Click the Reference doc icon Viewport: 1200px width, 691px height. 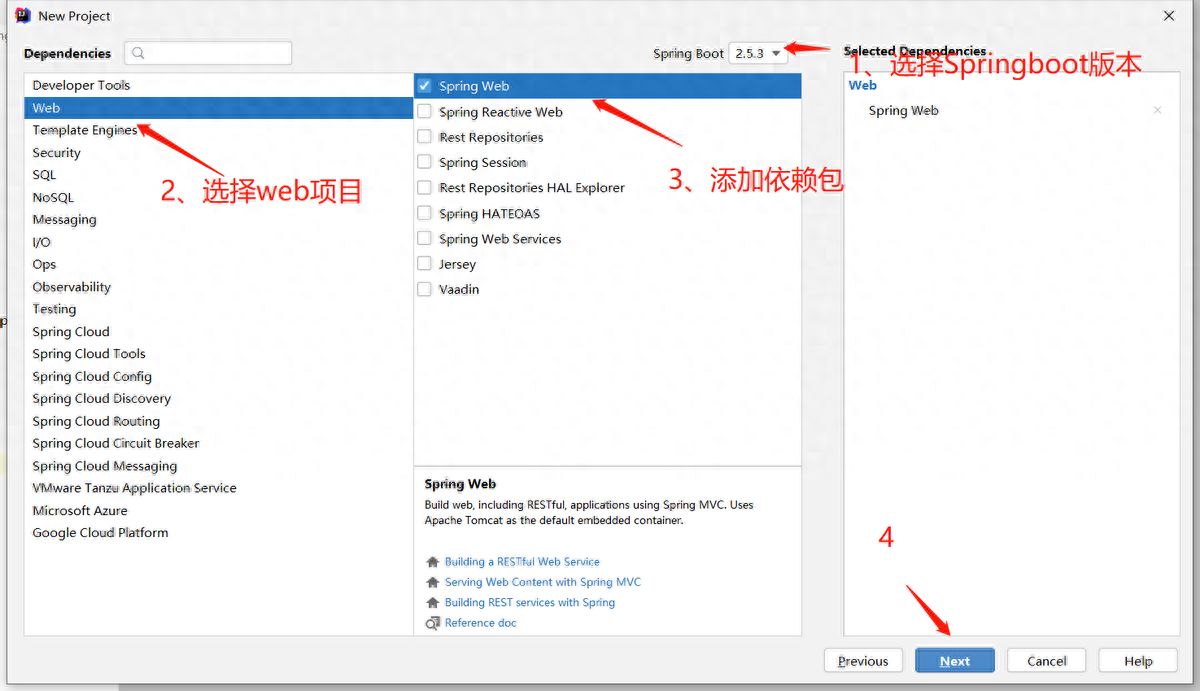[x=432, y=622]
